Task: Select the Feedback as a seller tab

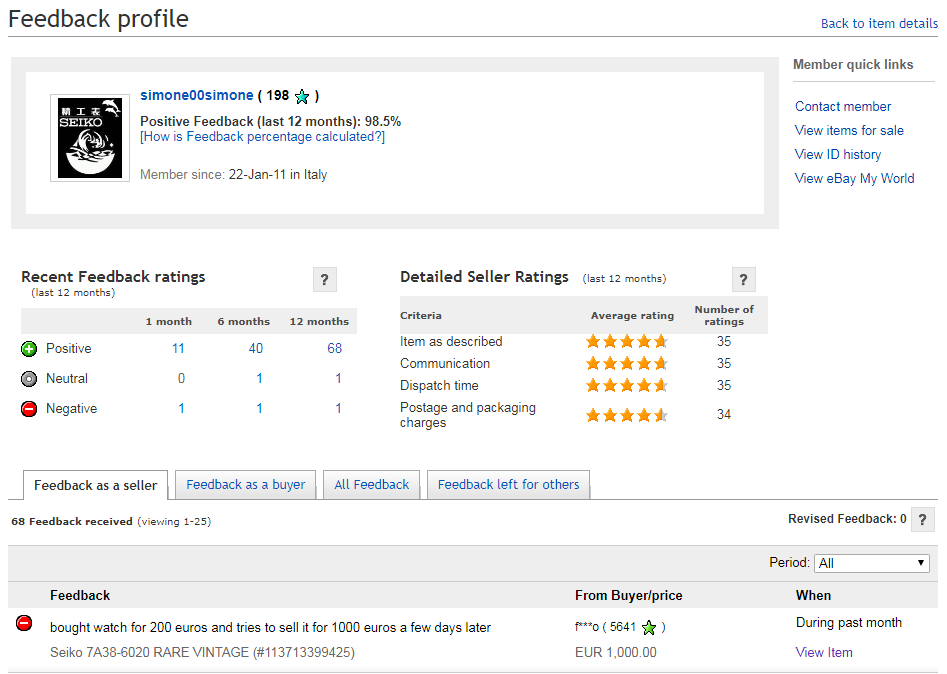Action: (95, 486)
